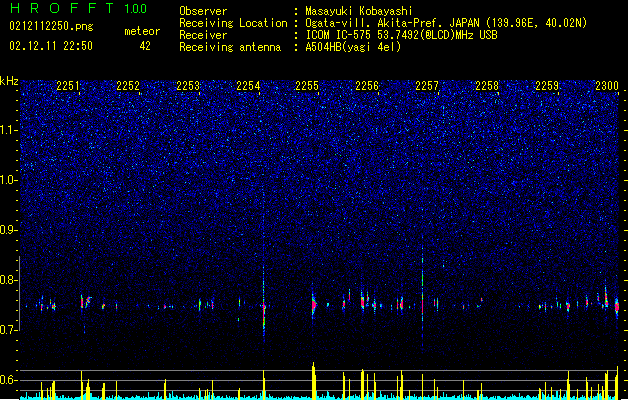Click the 2258 time marker
Screen dimensions: 629x400
[x=487, y=86]
